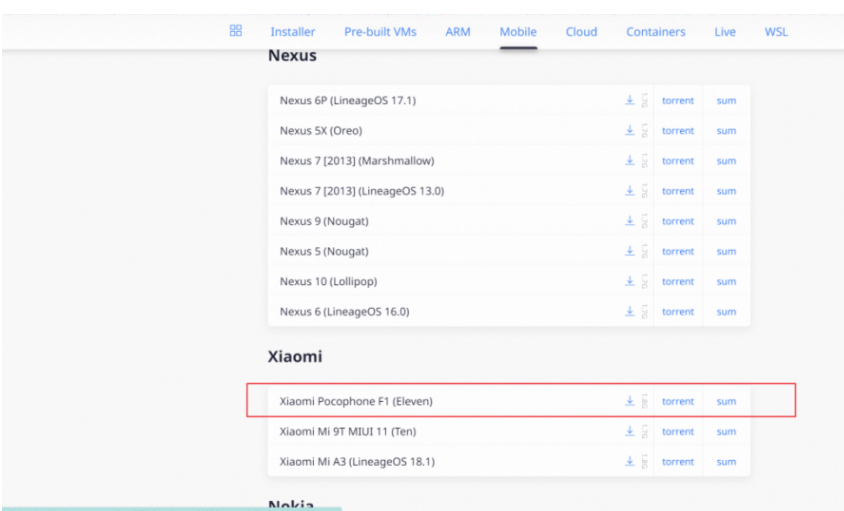Viewport: 844px width, 511px height.
Task: View sum checksum for Nexus 5X (Oreo)
Action: 726,131
